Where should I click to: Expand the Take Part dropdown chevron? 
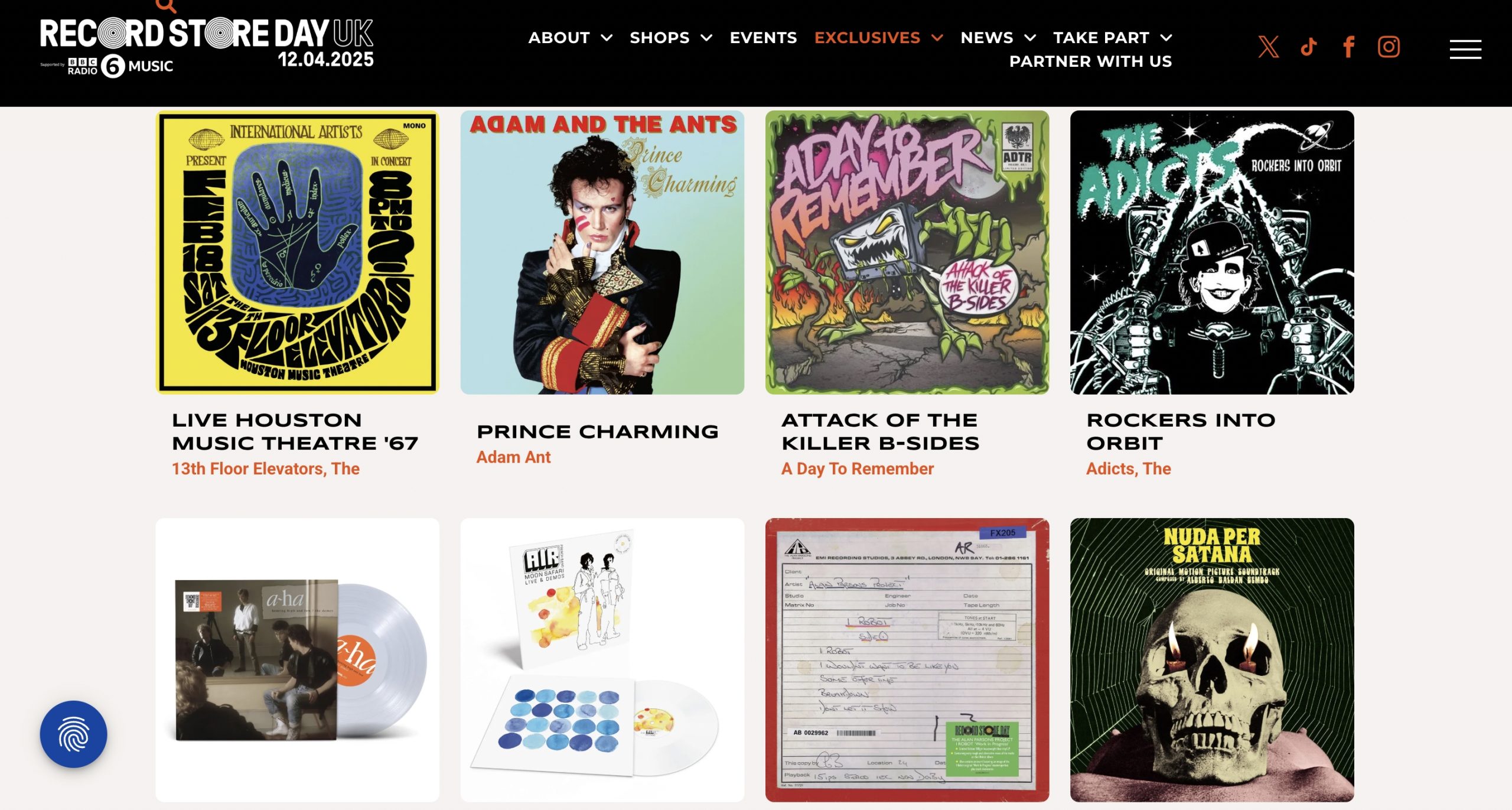coord(1166,38)
